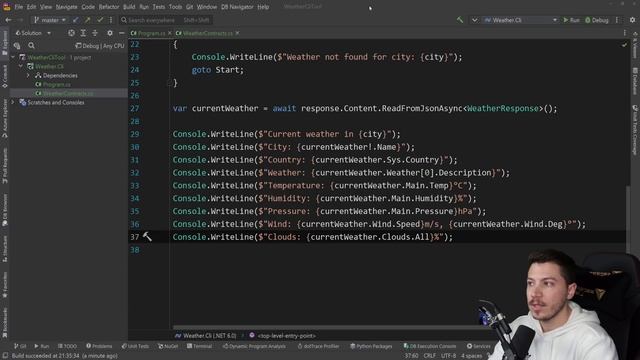Open the Python Packages window
Image resolution: width=640 pixels, height=360 pixels.
pyautogui.click(x=371, y=346)
